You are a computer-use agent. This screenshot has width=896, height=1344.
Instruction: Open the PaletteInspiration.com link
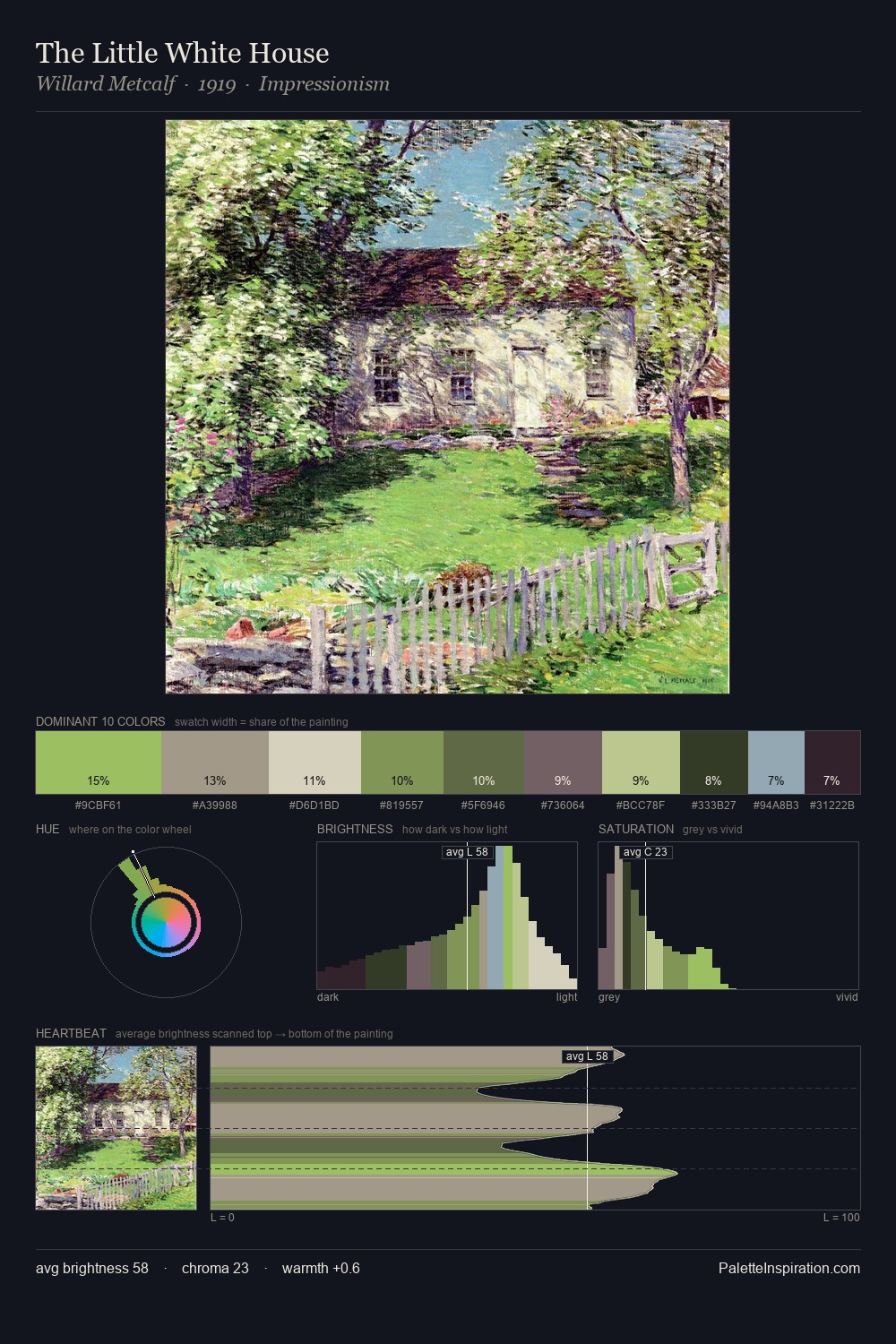click(789, 1268)
